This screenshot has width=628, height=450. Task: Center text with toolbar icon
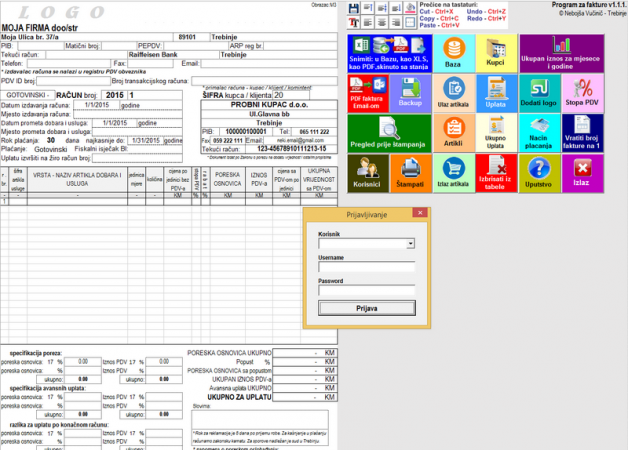pos(382,22)
